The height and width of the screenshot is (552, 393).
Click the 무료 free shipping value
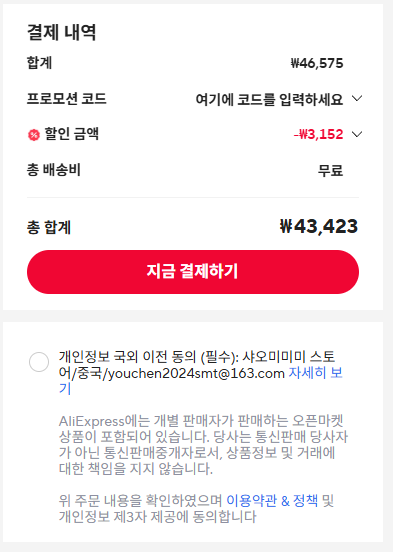pyautogui.click(x=330, y=171)
